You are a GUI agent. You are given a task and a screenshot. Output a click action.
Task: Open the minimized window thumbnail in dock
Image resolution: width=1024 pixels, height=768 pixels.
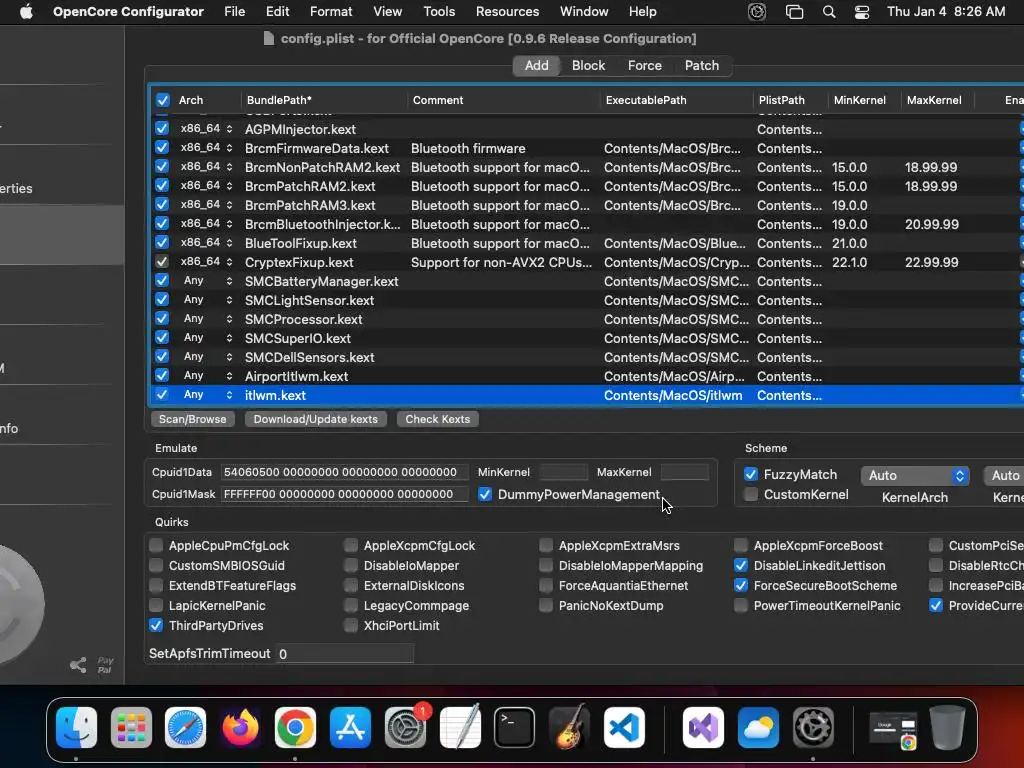[893, 730]
